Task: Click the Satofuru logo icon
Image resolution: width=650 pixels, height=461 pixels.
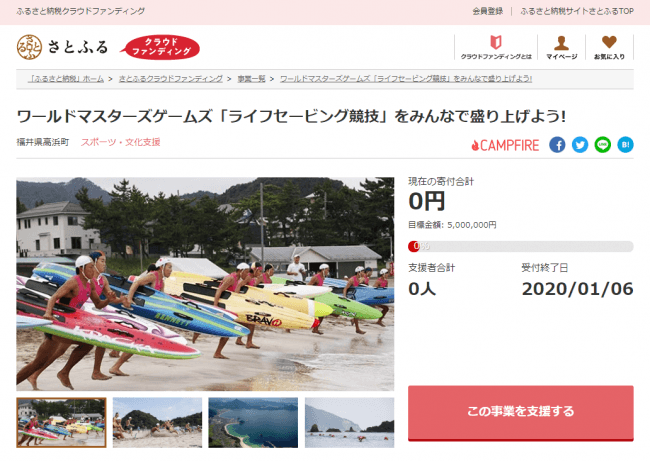Action: coord(29,47)
